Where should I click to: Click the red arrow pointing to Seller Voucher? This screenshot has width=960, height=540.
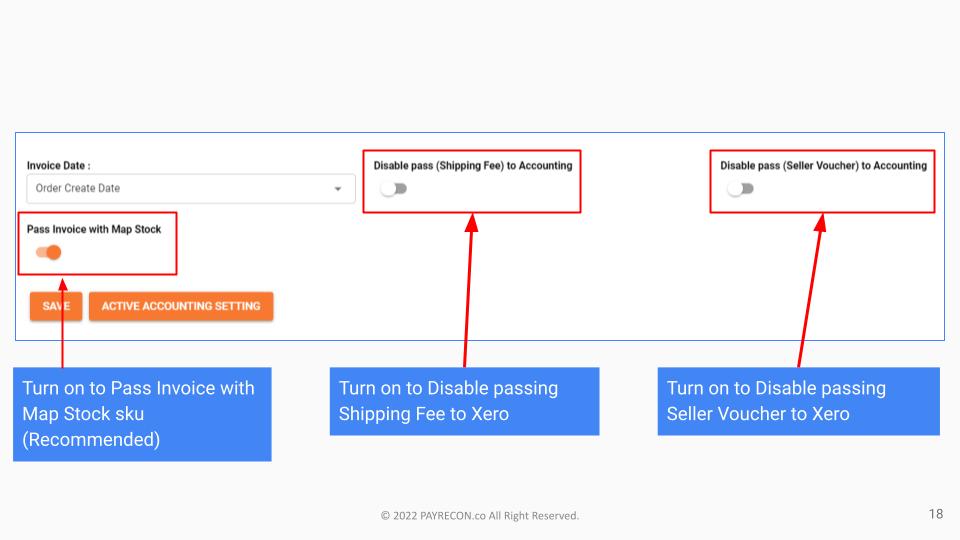(812, 290)
